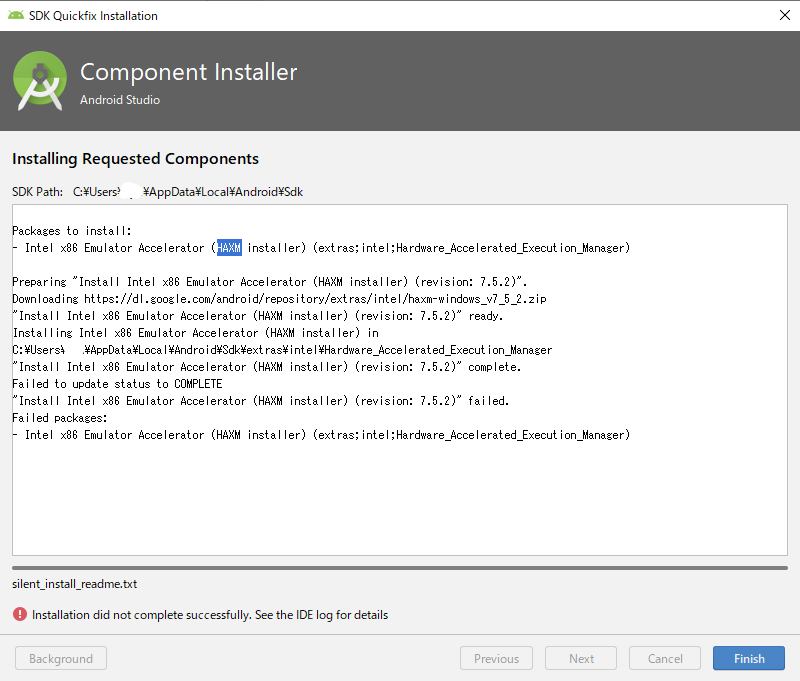
Task: Click the disabled Cancel button
Action: (x=665, y=659)
